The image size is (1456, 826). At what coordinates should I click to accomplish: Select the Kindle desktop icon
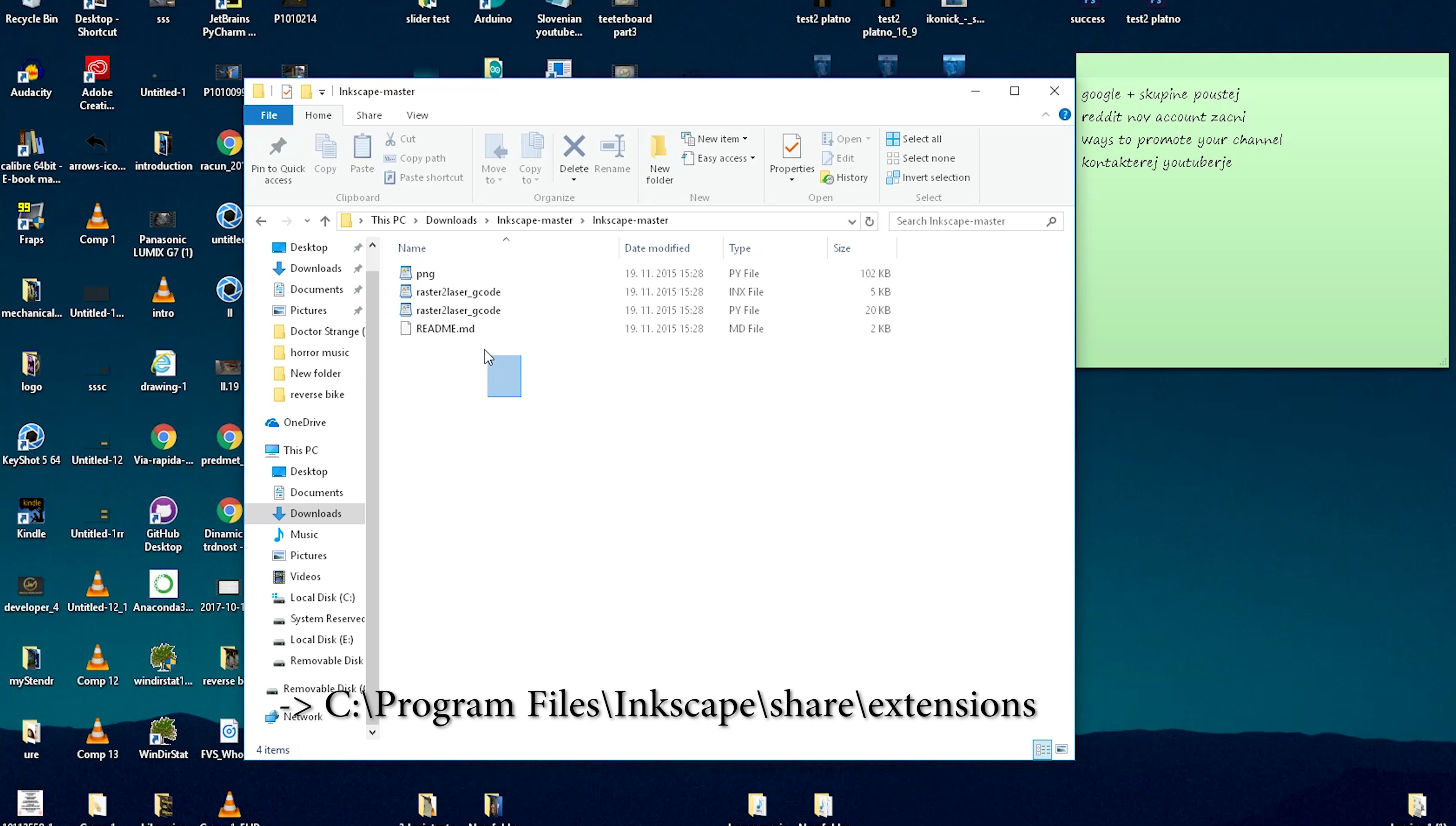pos(31,517)
